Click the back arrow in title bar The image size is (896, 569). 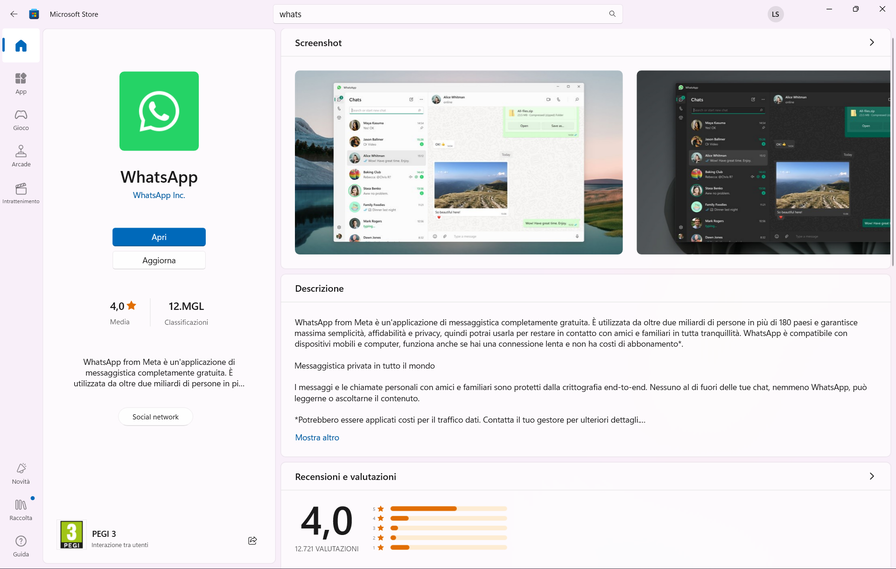(14, 14)
